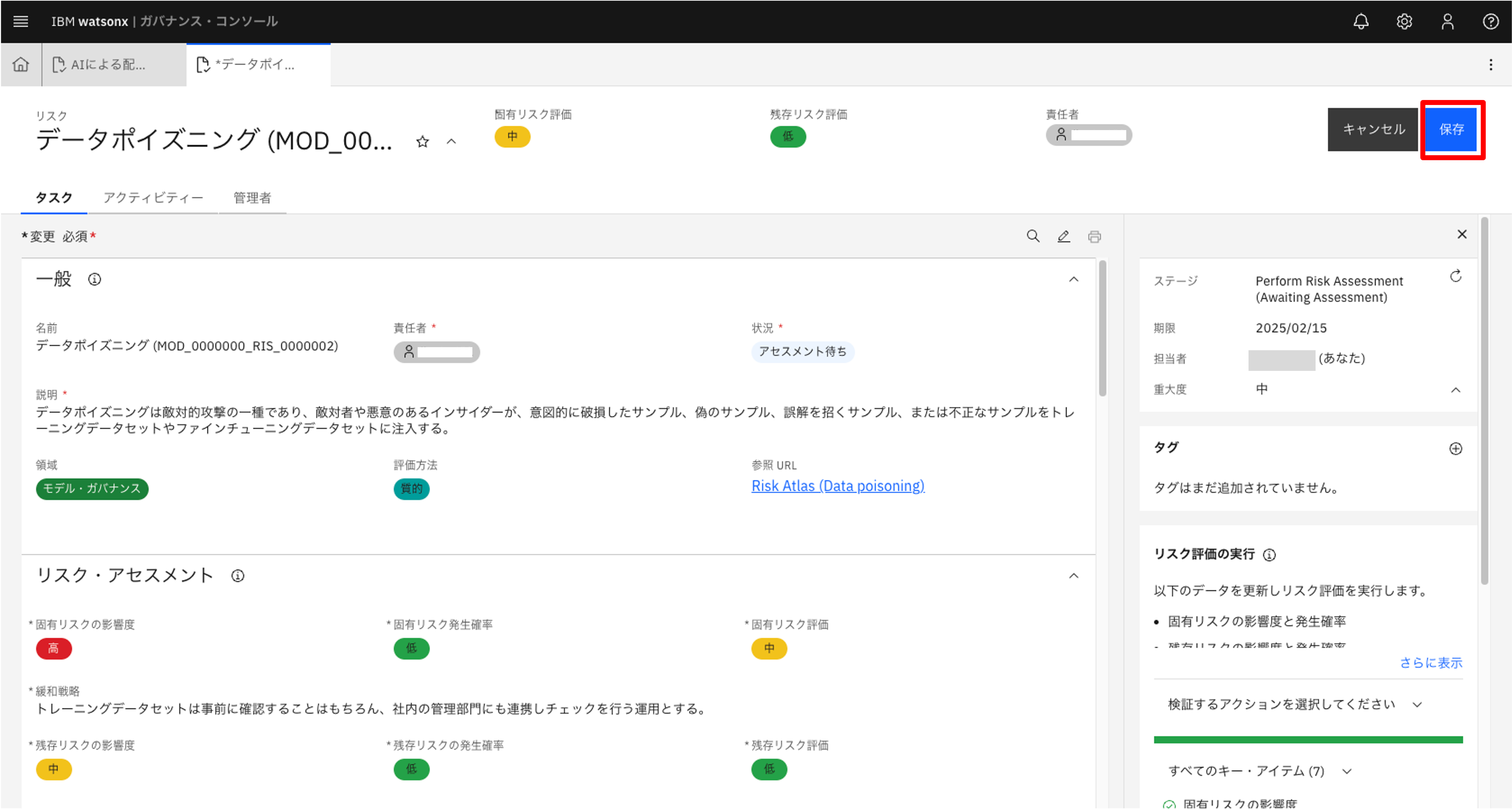Collapse the 一般 section
This screenshot has width=1512, height=809.
click(x=1074, y=279)
